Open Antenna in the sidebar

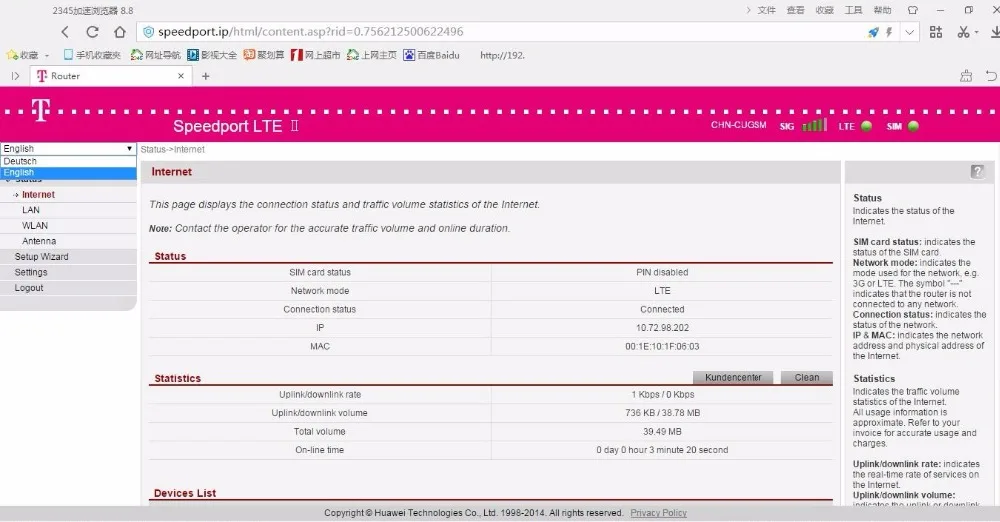pyautogui.click(x=39, y=241)
